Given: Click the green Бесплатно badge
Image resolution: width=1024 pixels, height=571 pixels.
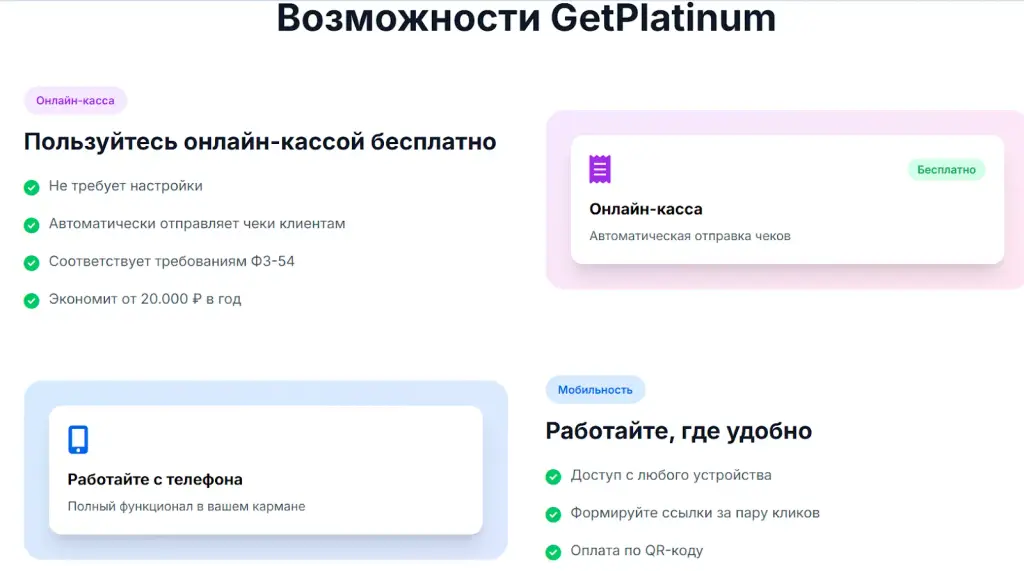Looking at the screenshot, I should [946, 170].
